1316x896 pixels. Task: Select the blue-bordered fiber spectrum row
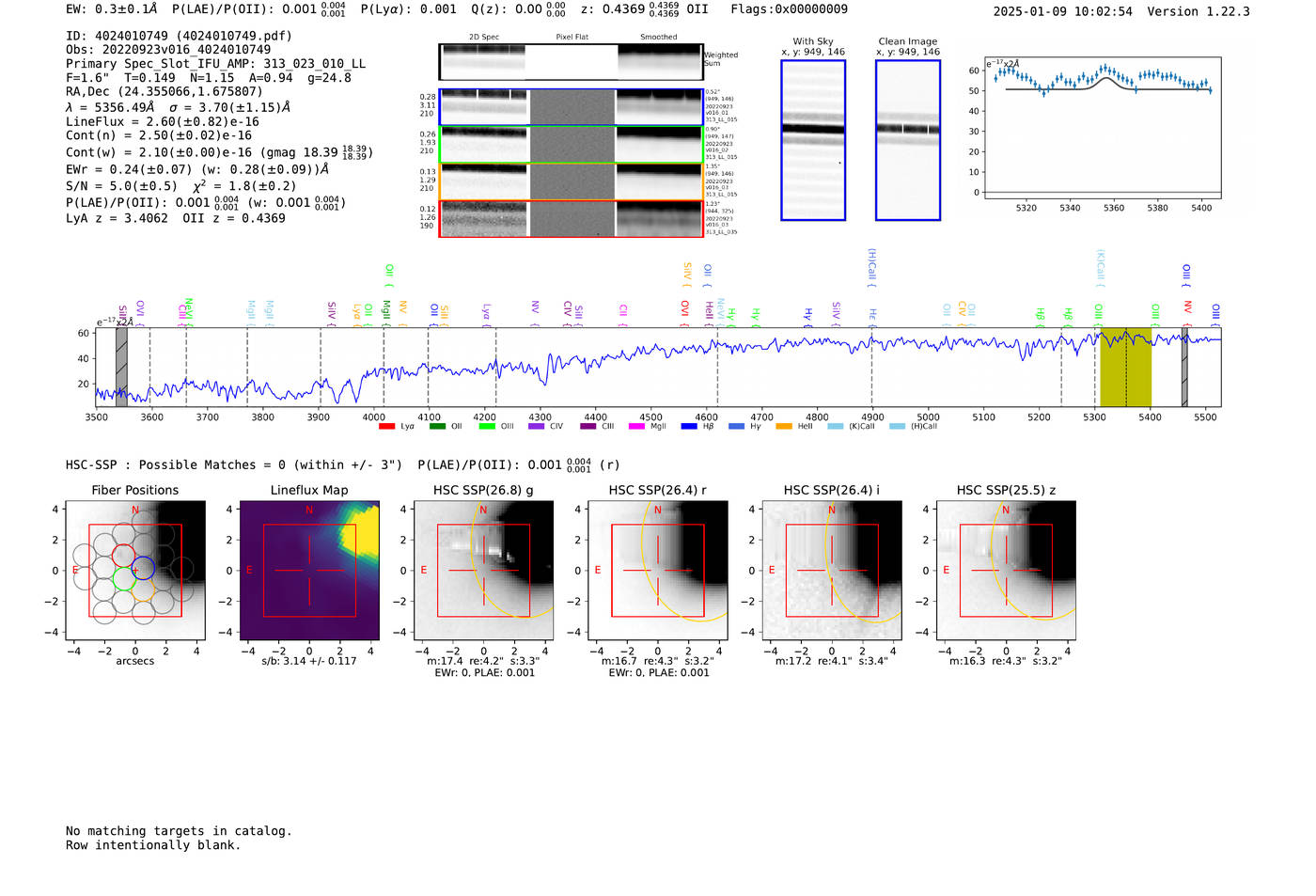coord(571,107)
